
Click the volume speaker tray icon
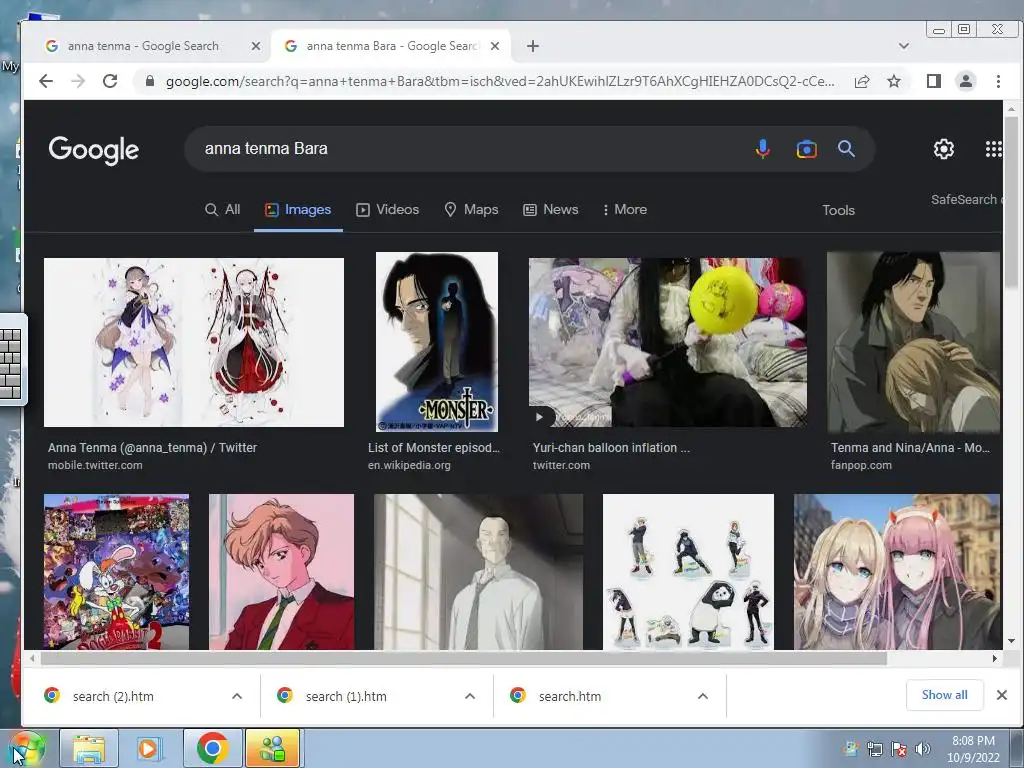point(922,749)
